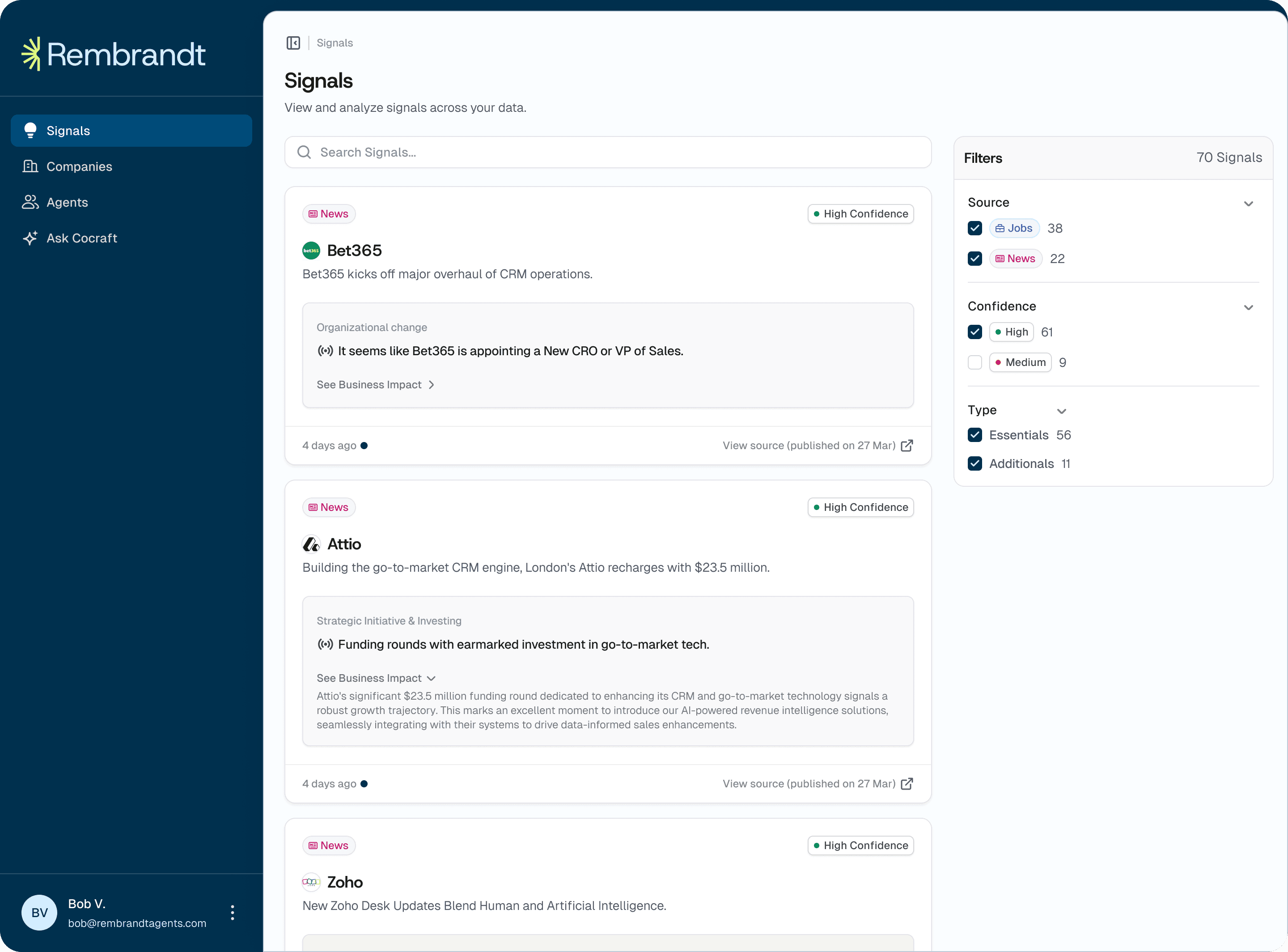The width and height of the screenshot is (1288, 952).
Task: Click High Confidence badge on Bet365 card
Action: pos(860,214)
